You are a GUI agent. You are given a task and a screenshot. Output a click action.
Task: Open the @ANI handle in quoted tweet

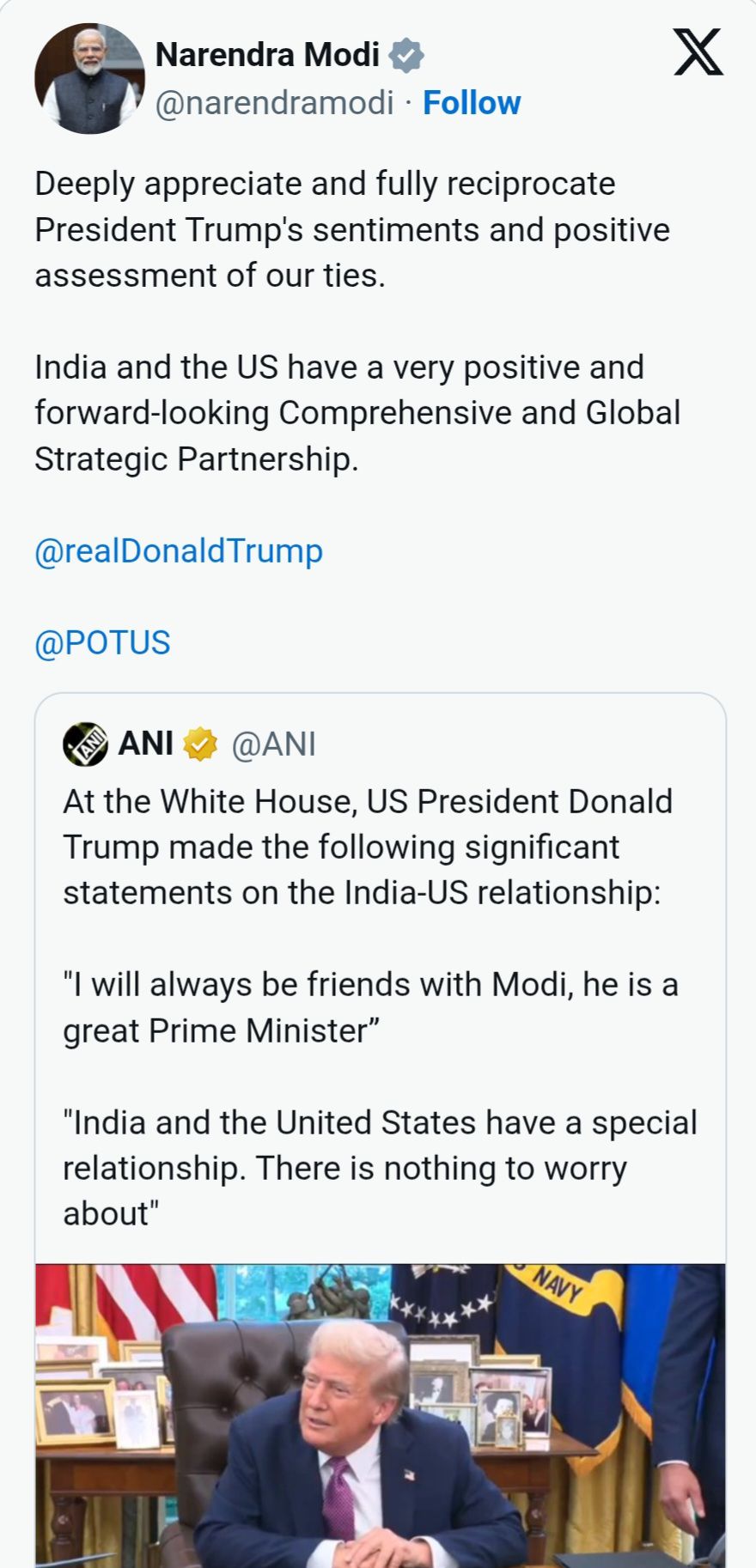(x=274, y=744)
